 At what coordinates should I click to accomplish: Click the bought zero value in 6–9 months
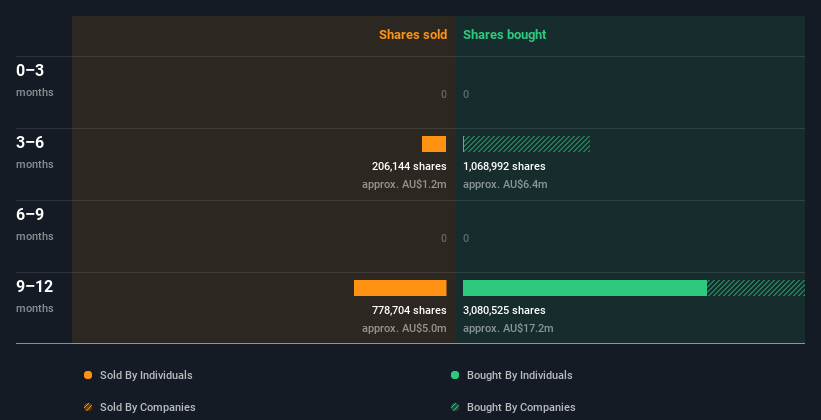coord(466,238)
